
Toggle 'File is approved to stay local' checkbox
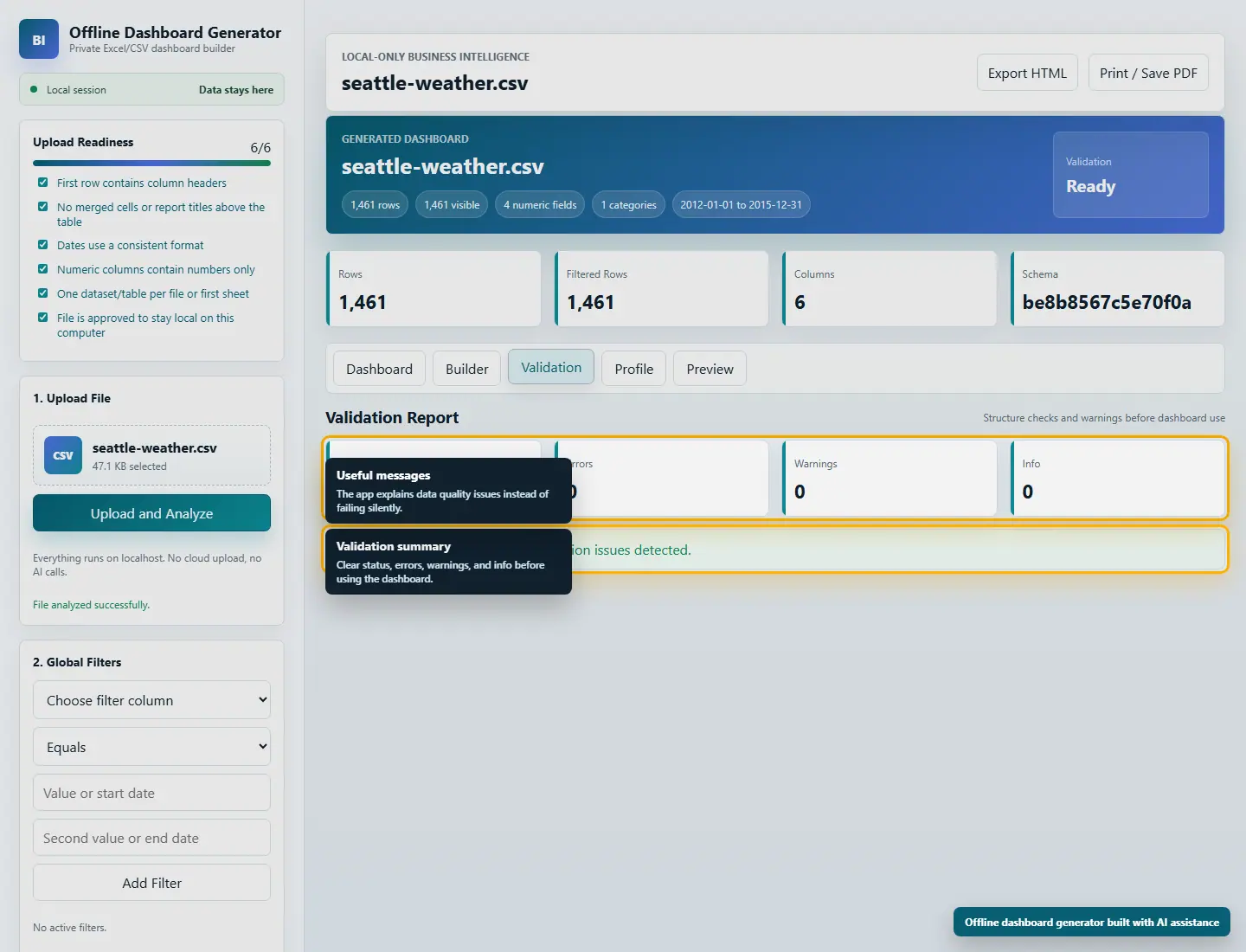42,318
